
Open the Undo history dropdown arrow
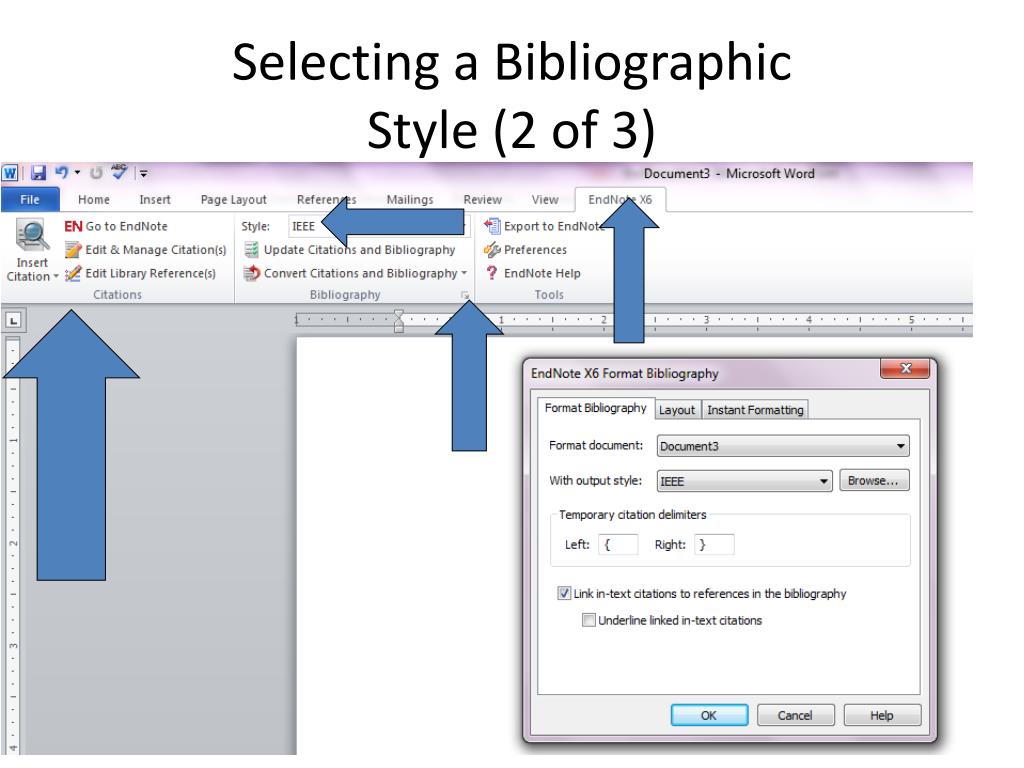tap(77, 173)
